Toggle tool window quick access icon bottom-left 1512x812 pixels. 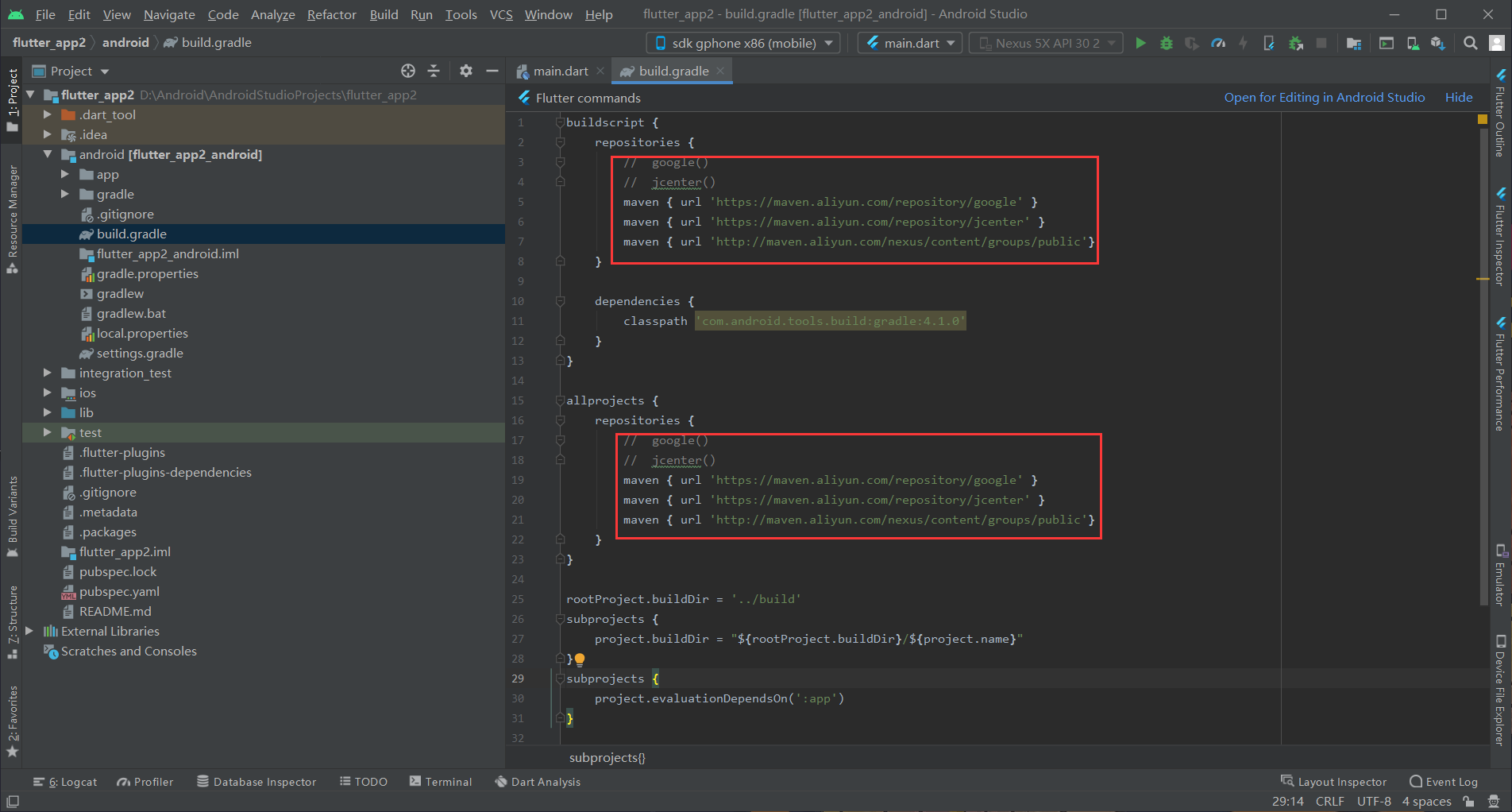click(13, 801)
